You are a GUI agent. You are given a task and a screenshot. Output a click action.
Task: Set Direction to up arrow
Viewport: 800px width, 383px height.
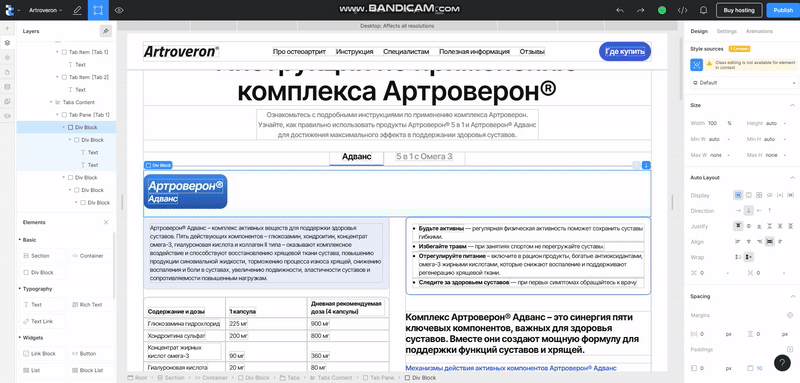click(x=769, y=211)
